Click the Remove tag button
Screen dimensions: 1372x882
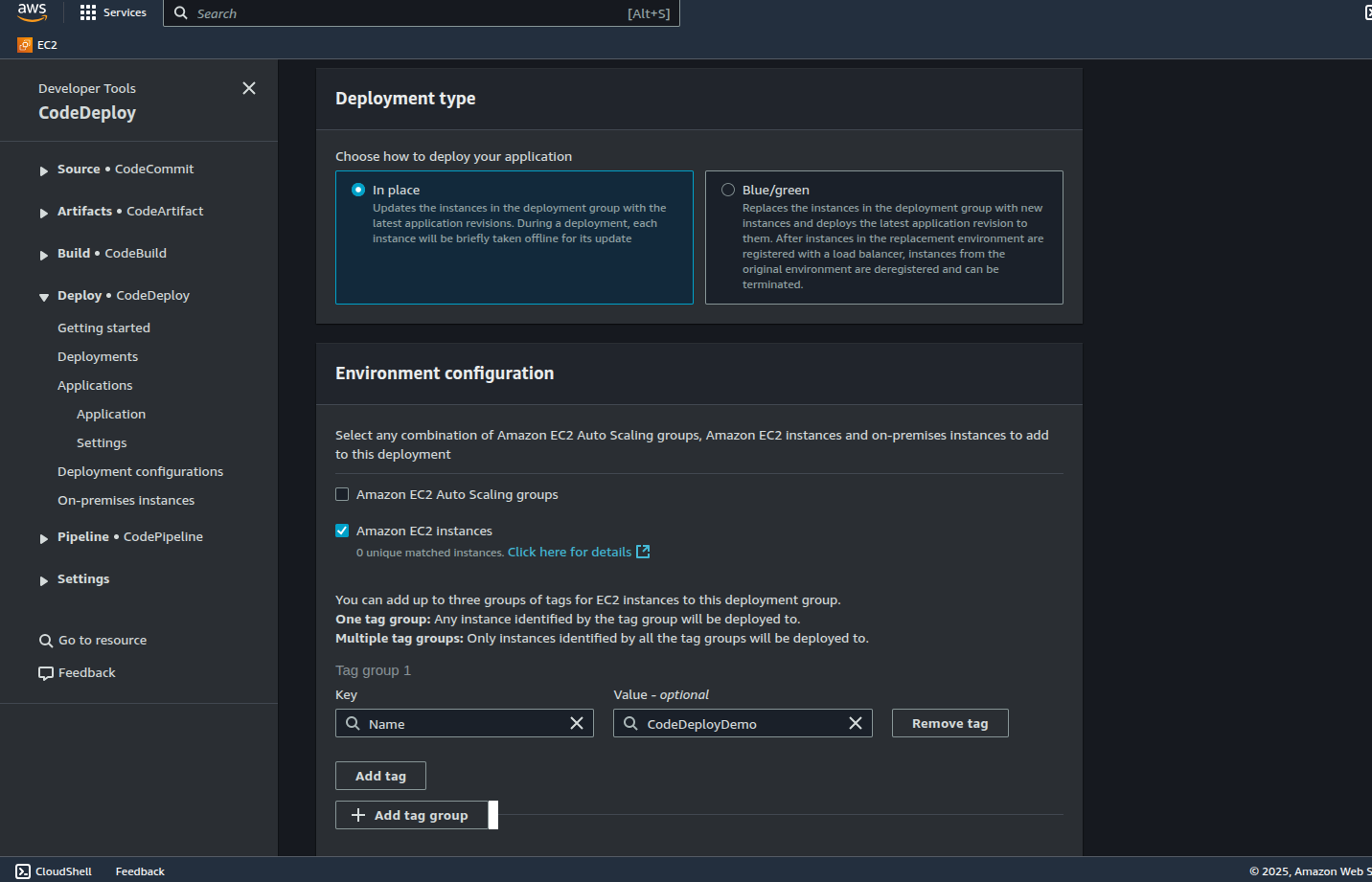click(x=949, y=723)
